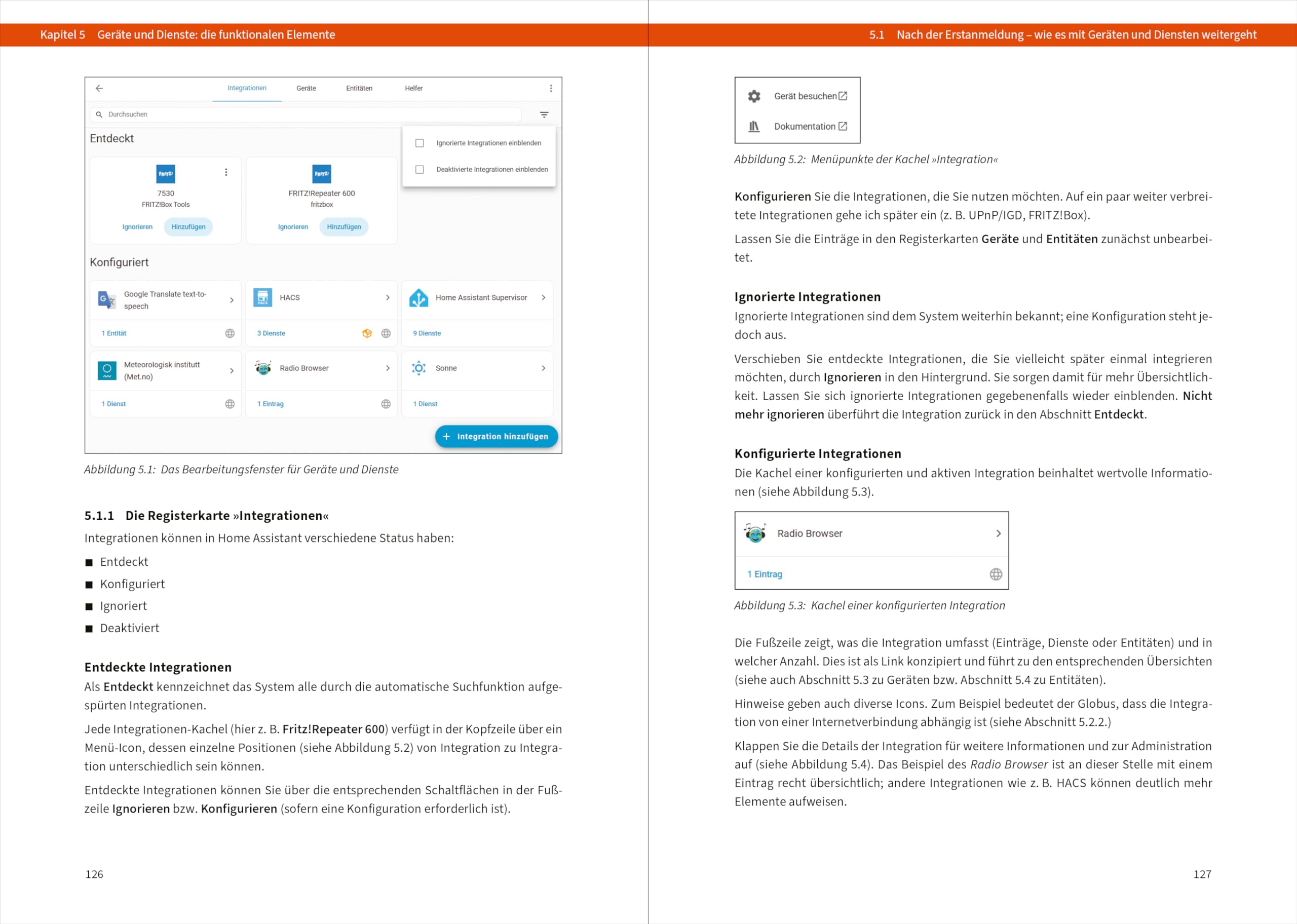Click the Konfiguriert section heading
Viewport: 1297px width, 924px height.
(x=119, y=262)
